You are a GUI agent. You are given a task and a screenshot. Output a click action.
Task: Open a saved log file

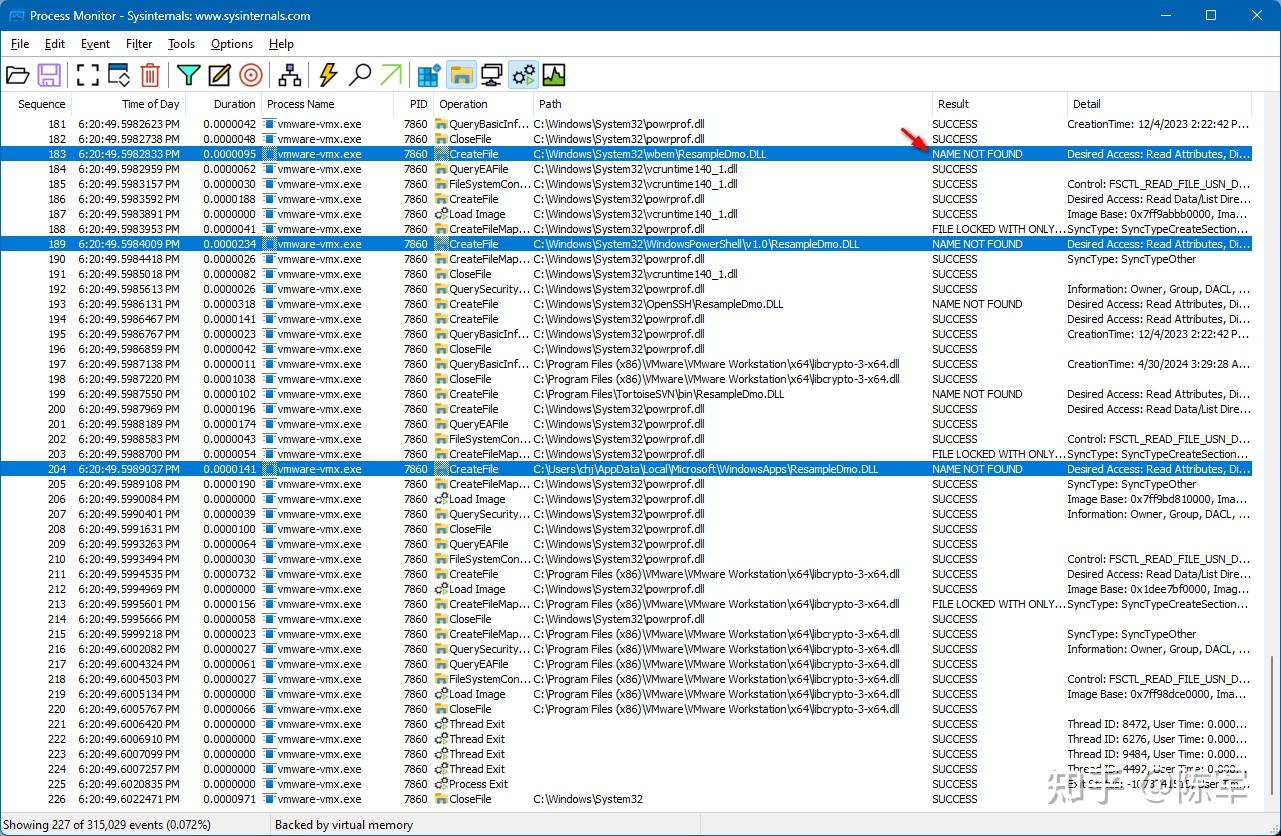pyautogui.click(x=18, y=74)
